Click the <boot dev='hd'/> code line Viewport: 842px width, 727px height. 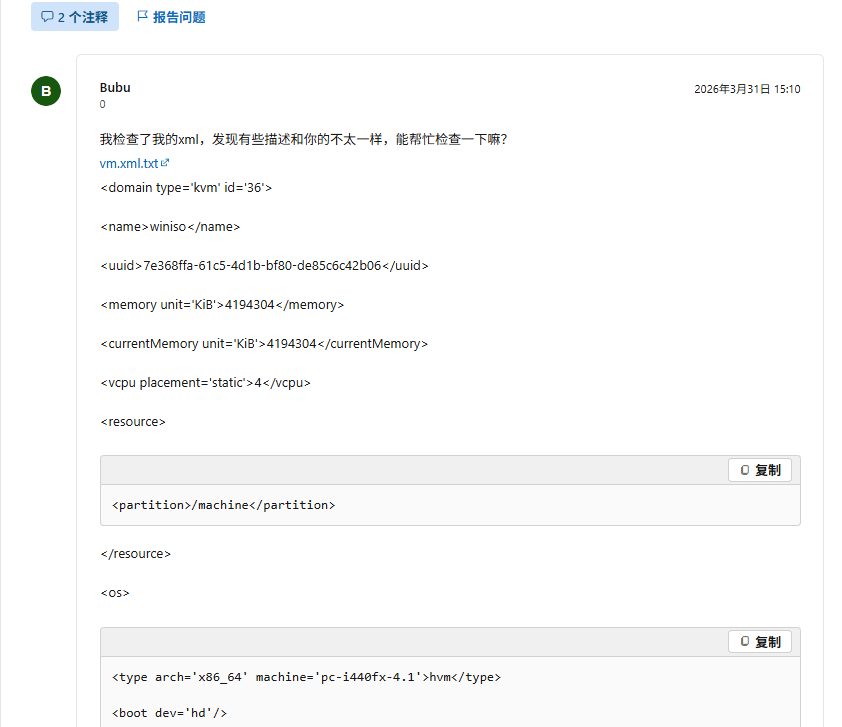169,713
